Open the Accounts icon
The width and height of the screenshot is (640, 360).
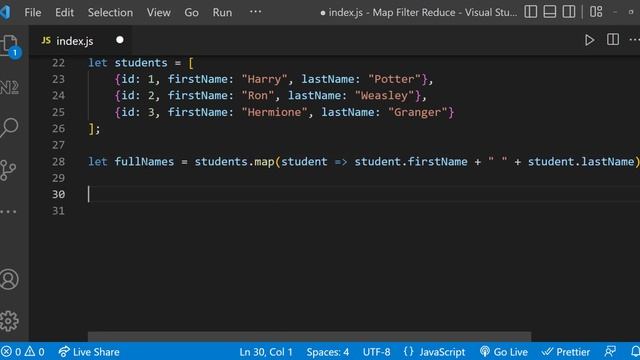(9, 280)
